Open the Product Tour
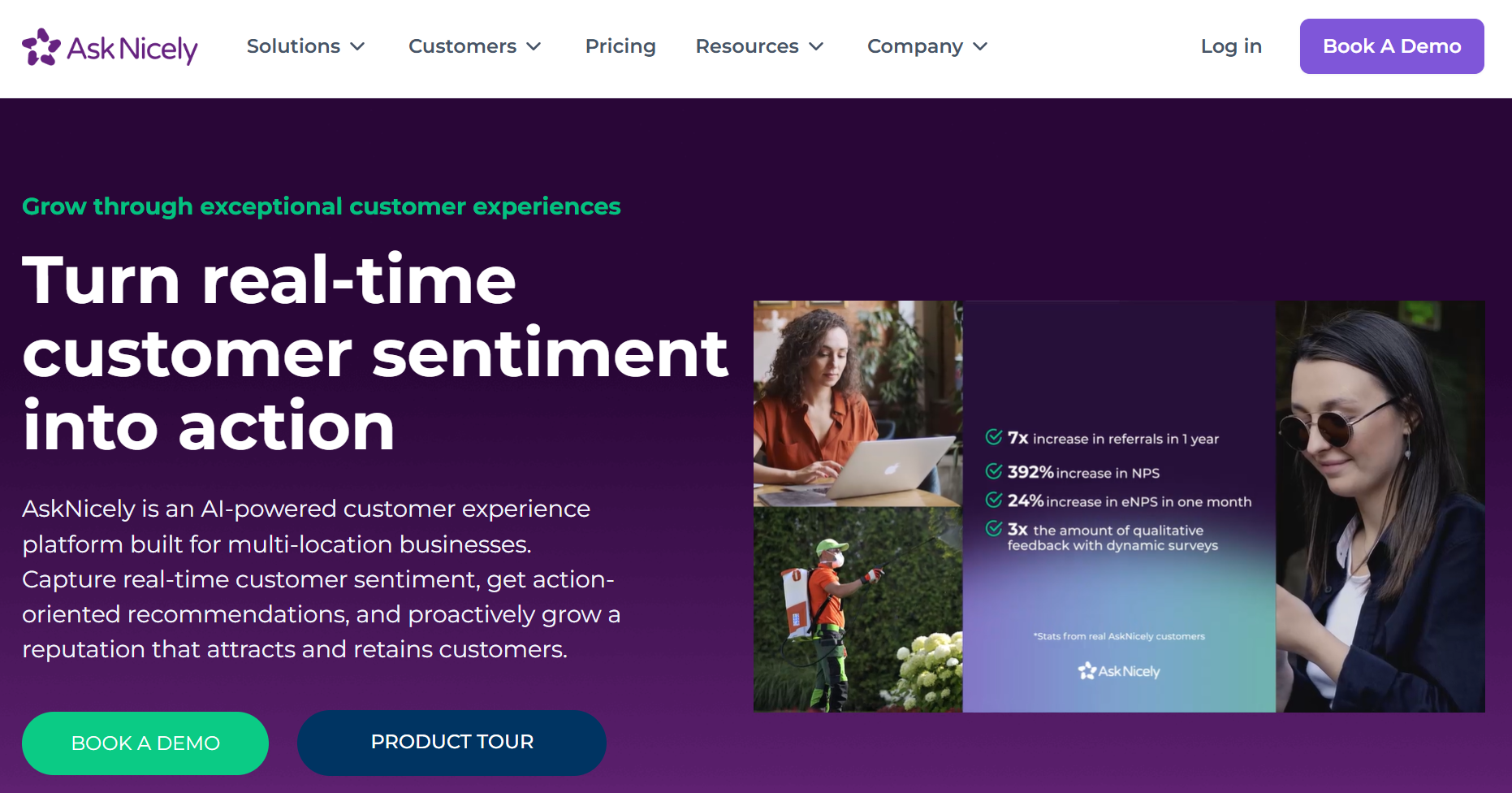Screen dimensions: 1512x793 [451, 742]
